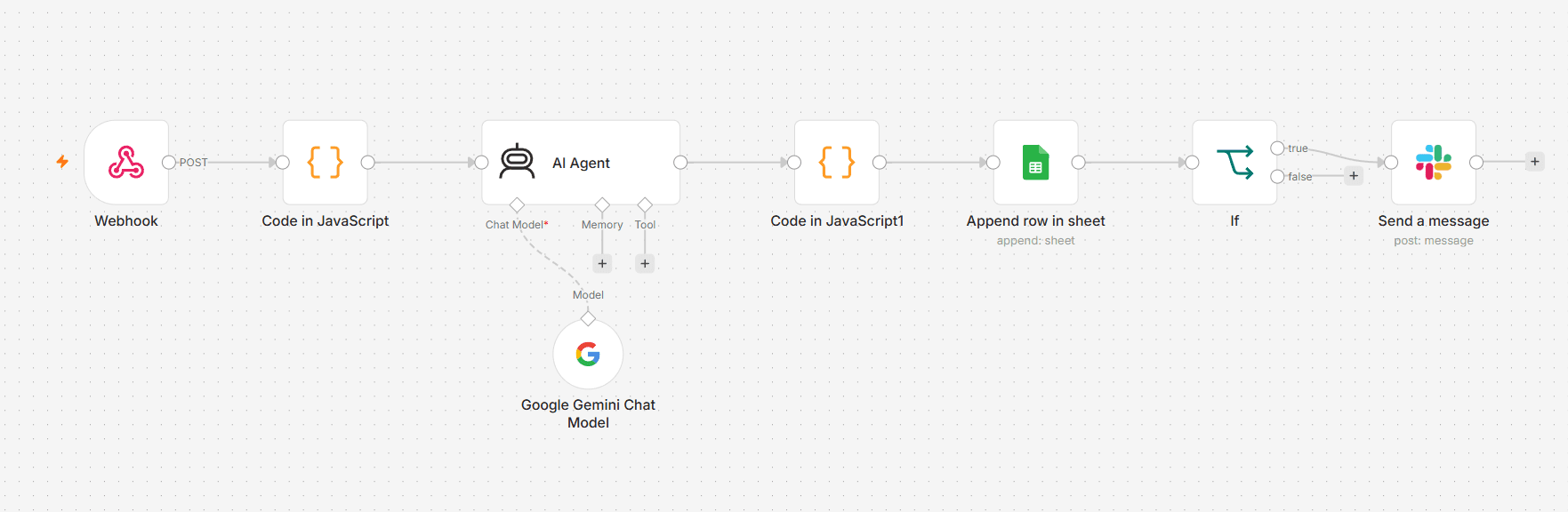
Task: Click the 'Model' connection label
Action: 588,295
